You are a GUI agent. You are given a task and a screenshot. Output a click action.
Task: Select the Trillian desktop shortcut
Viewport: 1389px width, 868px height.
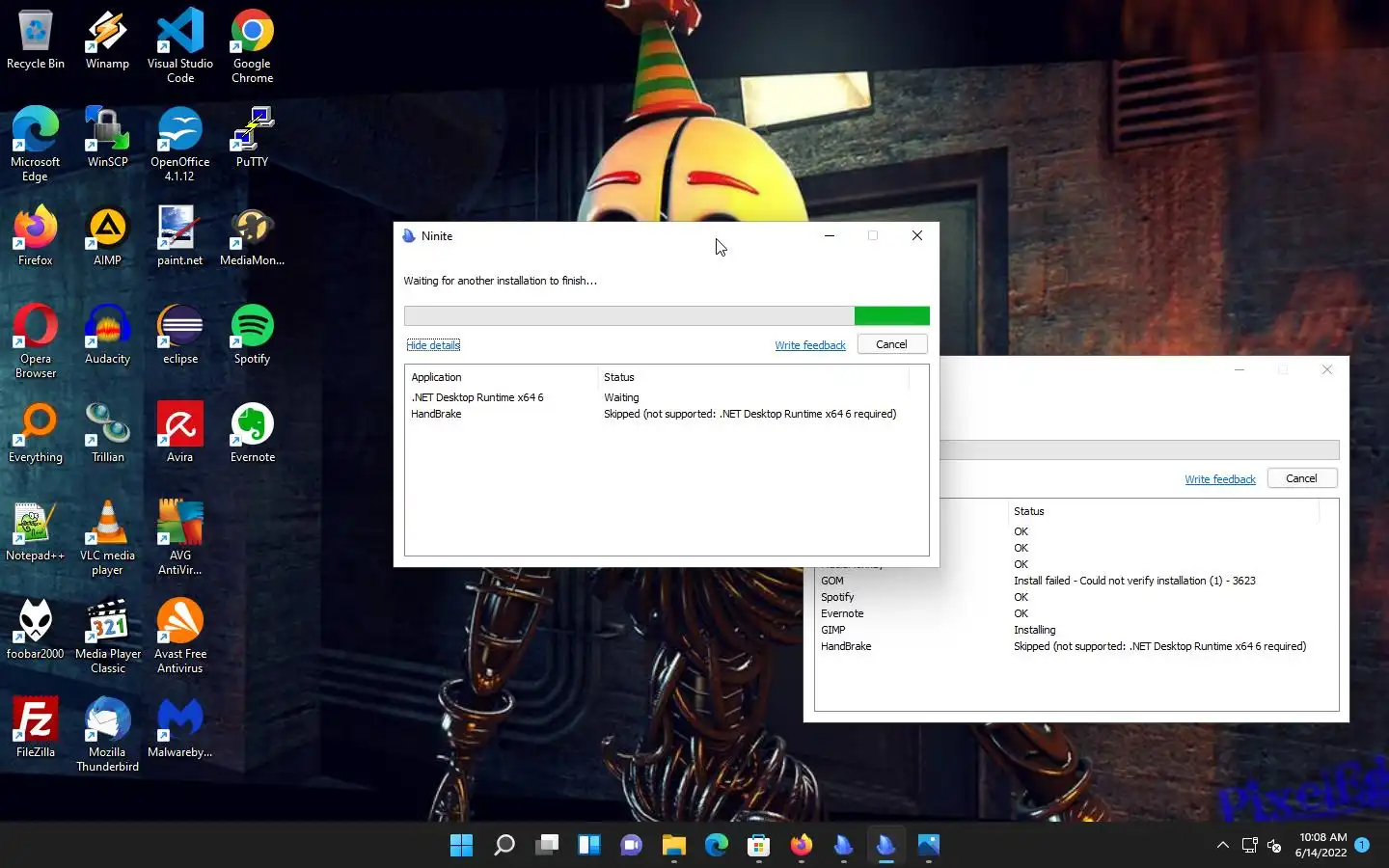tap(107, 432)
